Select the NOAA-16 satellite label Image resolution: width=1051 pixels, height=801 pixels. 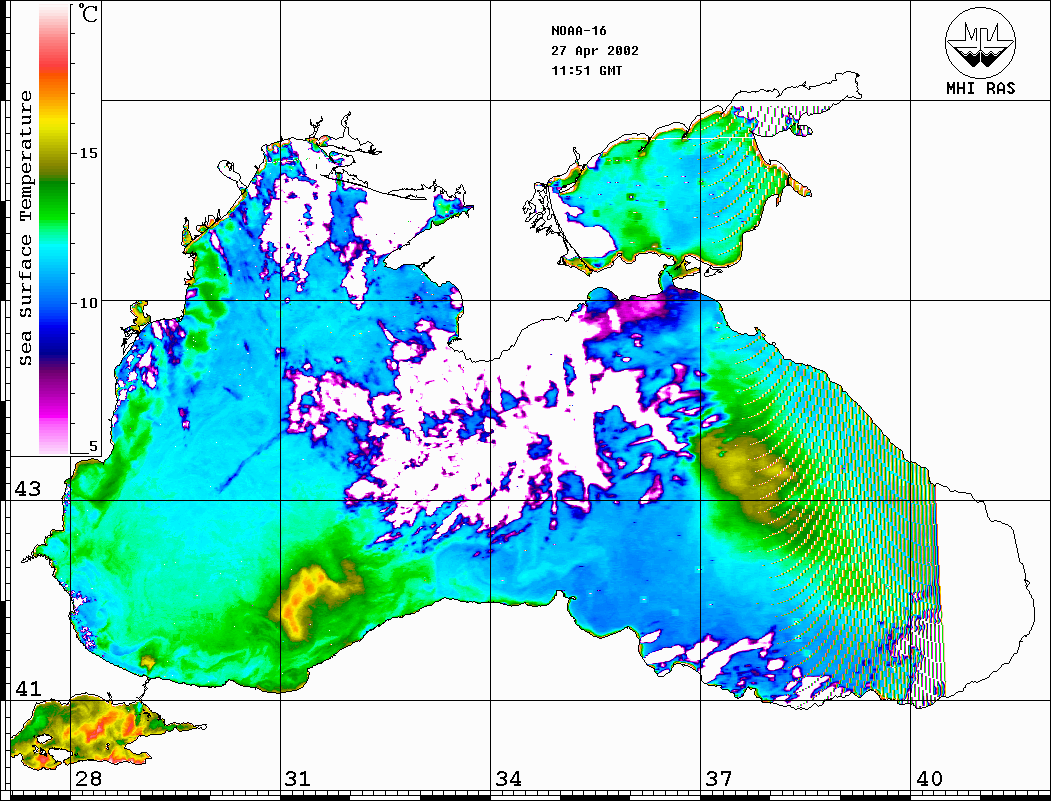[x=579, y=31]
